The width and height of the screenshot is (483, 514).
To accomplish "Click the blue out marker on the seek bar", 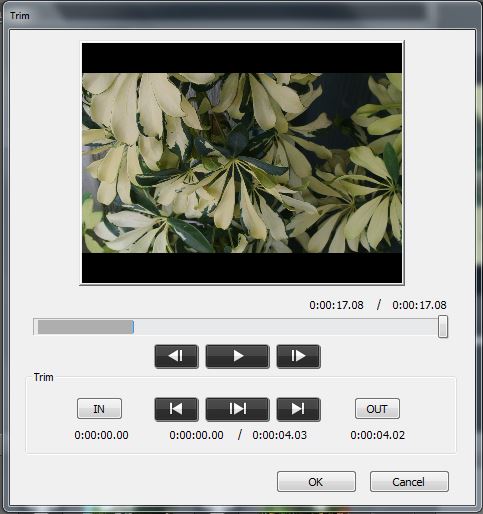I will pyautogui.click(x=133, y=327).
